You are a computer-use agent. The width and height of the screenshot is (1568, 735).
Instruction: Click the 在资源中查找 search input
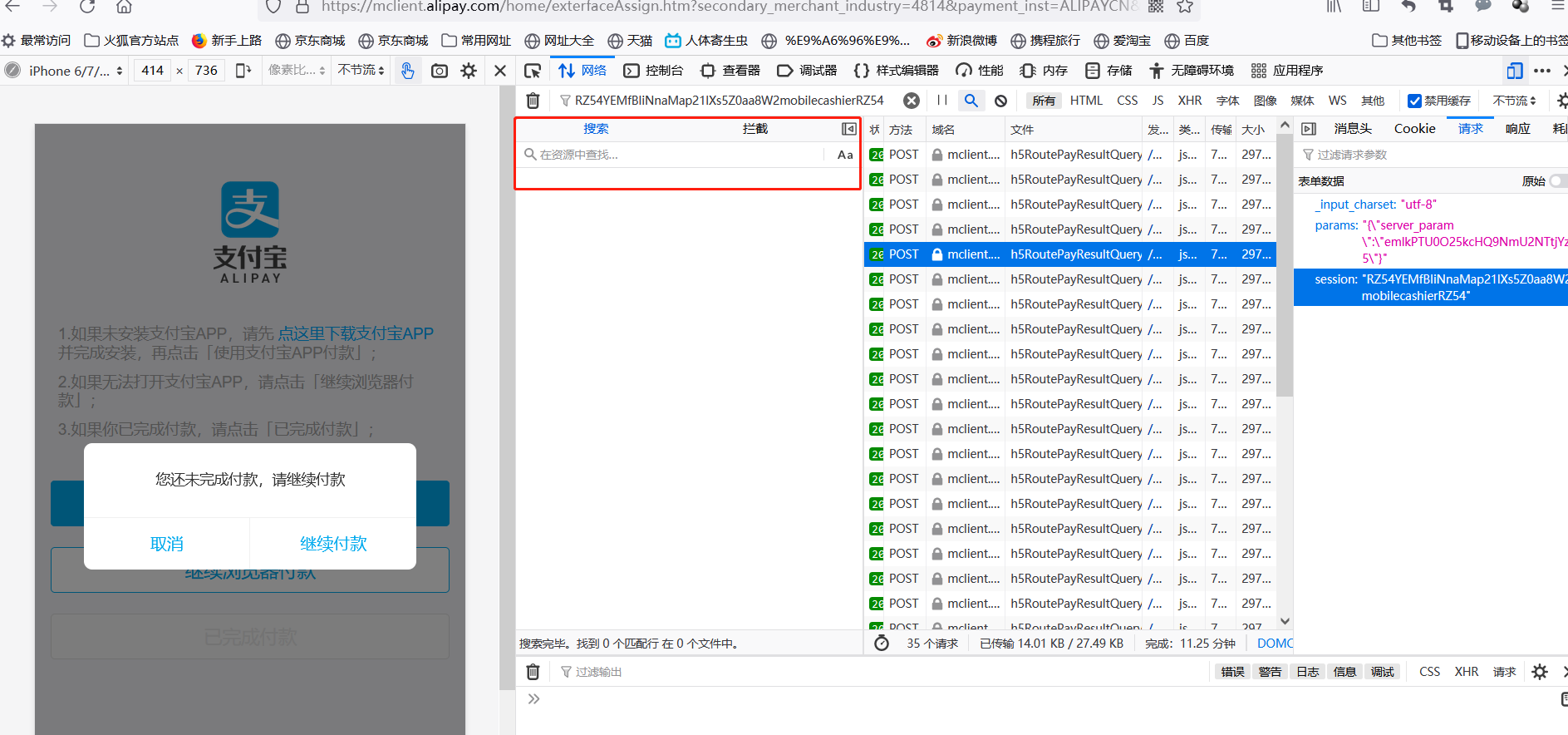(674, 155)
